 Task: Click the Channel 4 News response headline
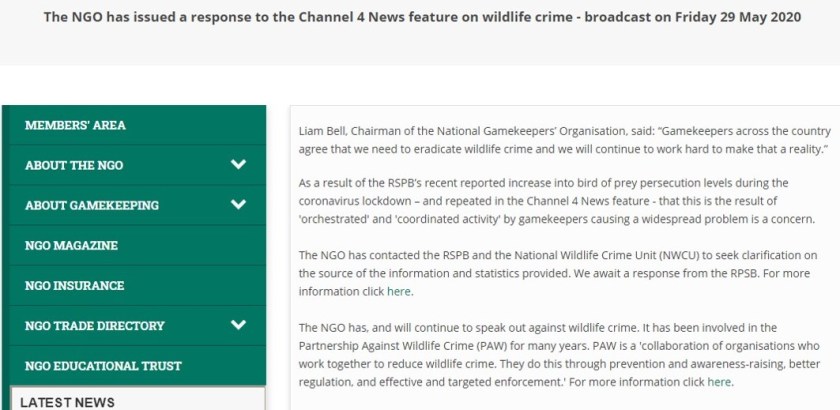click(x=422, y=20)
